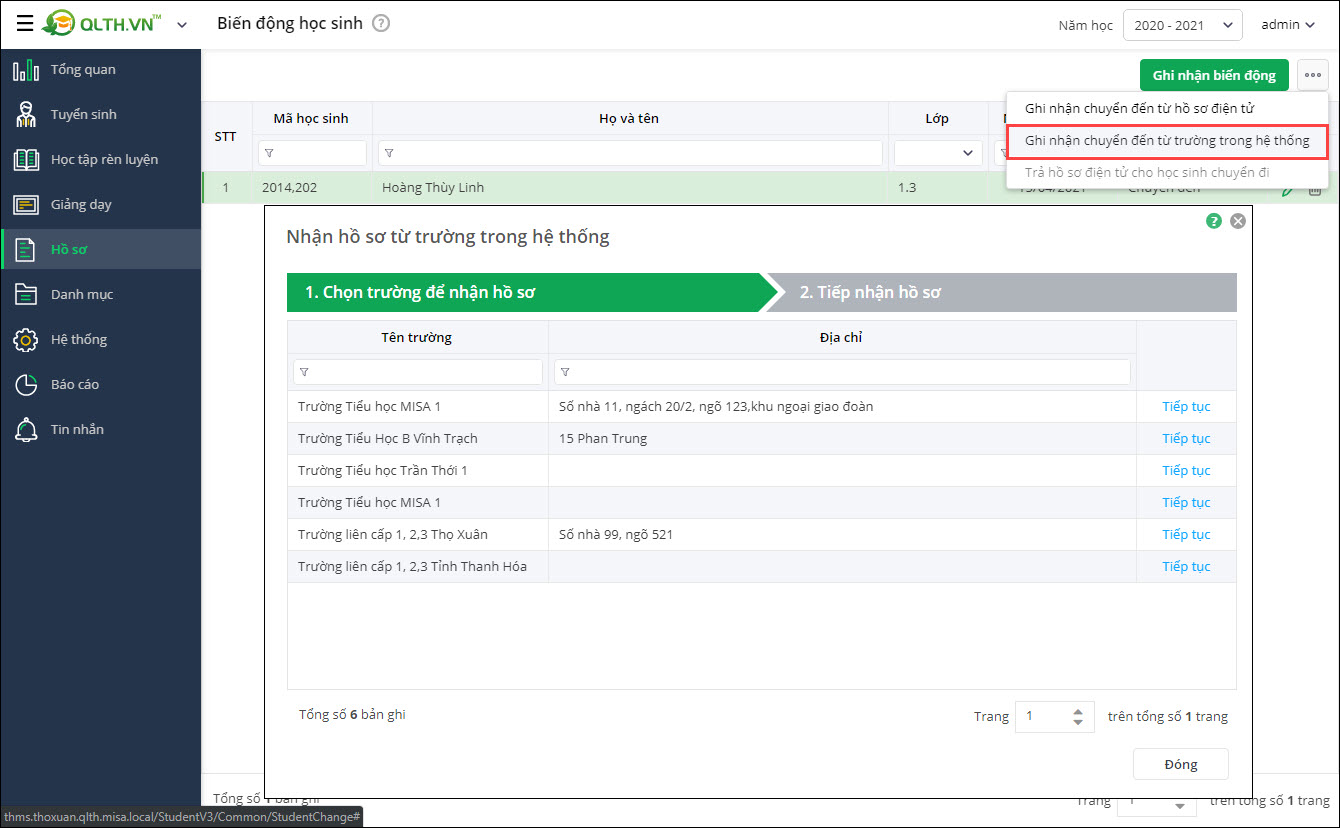Open the Hồ sơ sidebar section
This screenshot has height=828, width=1340.
click(100, 249)
